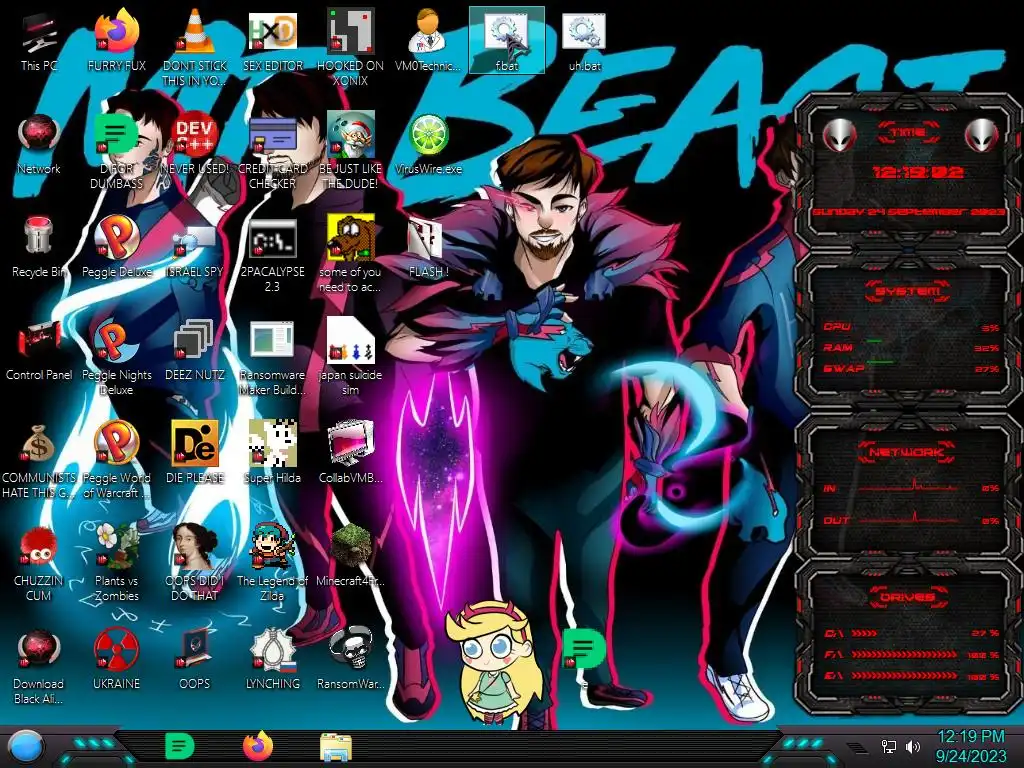Launch The Legend of Zilda
This screenshot has width=1024, height=768.
click(x=272, y=562)
